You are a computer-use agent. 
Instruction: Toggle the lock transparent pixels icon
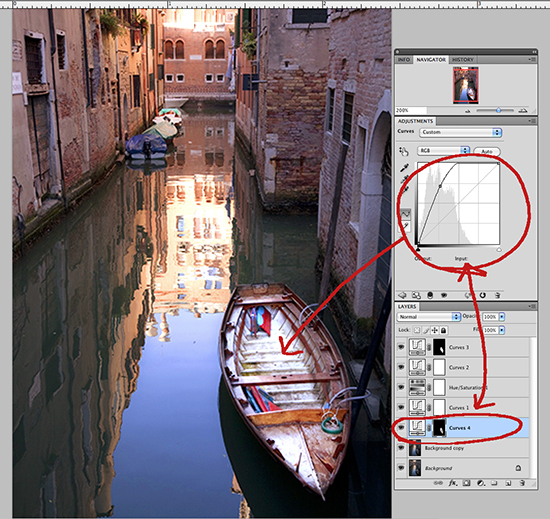[x=416, y=330]
